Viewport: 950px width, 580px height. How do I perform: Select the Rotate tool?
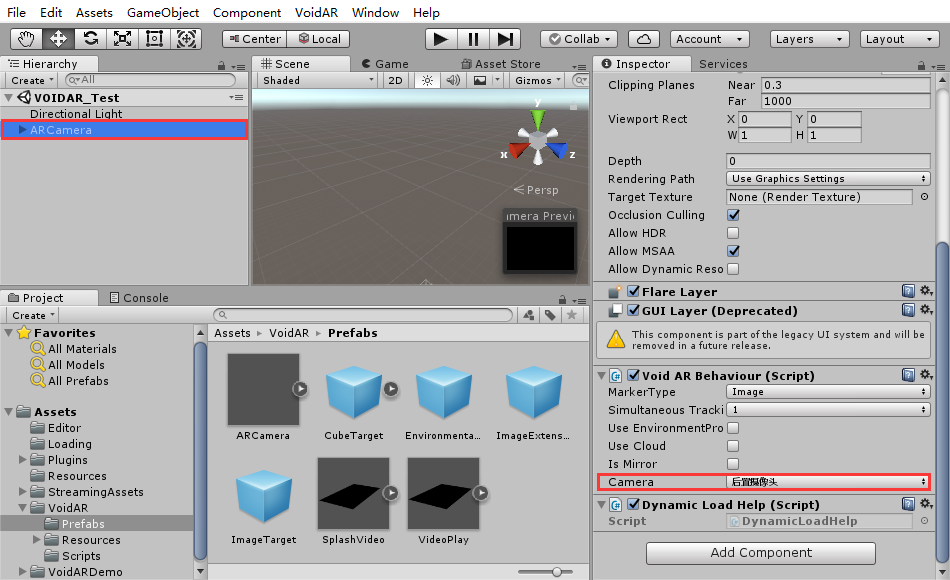90,39
